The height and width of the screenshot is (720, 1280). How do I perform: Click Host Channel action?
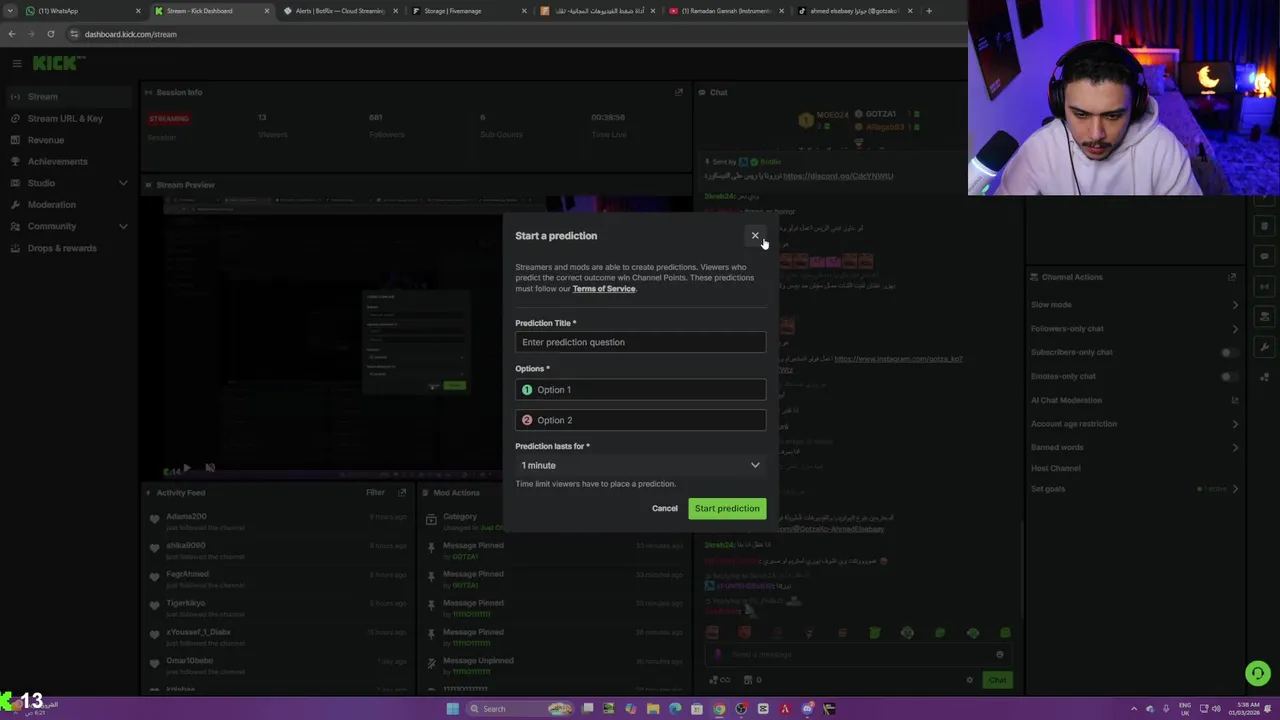1056,468
